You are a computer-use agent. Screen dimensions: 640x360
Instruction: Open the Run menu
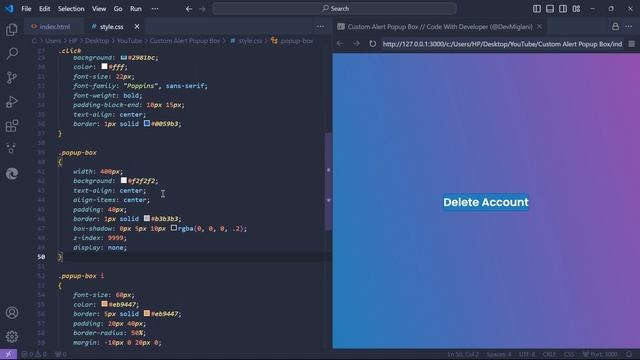(136, 9)
